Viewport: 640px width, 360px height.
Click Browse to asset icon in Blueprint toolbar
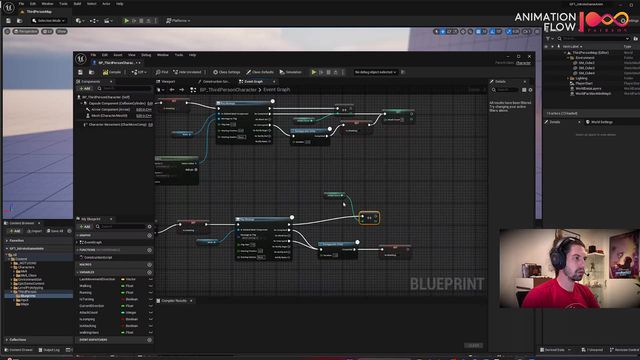point(91,72)
